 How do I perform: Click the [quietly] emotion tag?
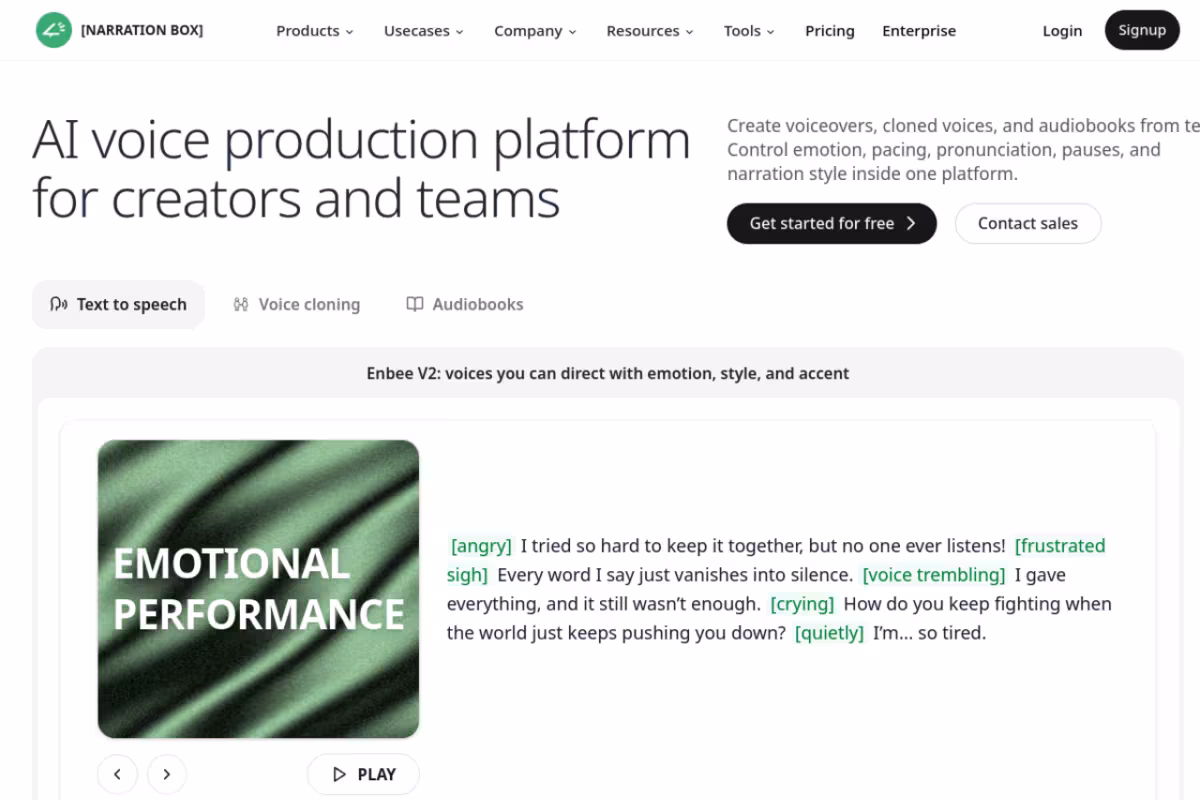829,633
